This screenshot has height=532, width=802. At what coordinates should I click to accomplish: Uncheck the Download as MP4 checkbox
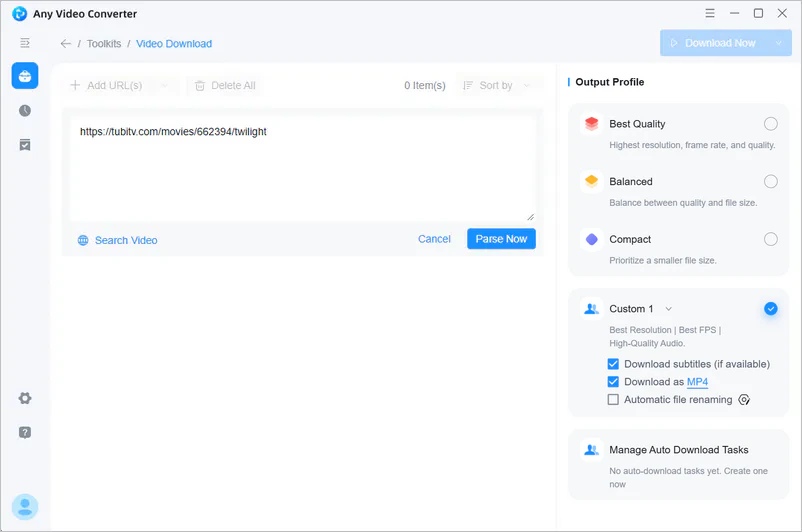tap(613, 382)
